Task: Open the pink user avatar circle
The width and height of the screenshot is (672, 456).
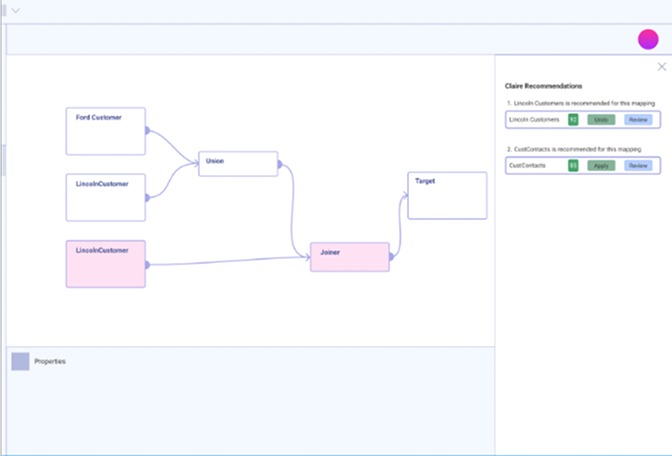Action: [x=648, y=39]
